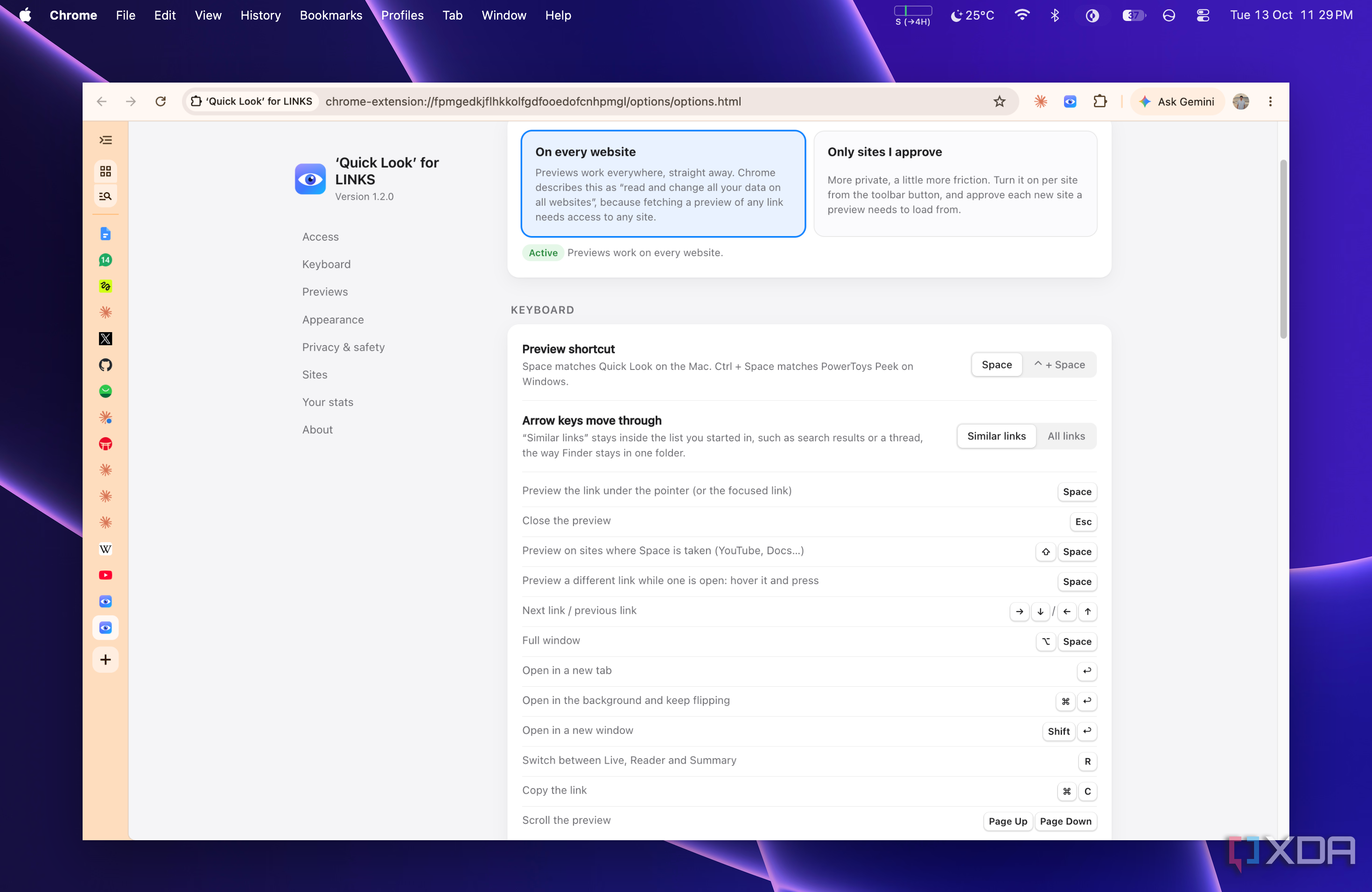Jump to the Access section
Screen dimensions: 1372x892
pyautogui.click(x=321, y=237)
